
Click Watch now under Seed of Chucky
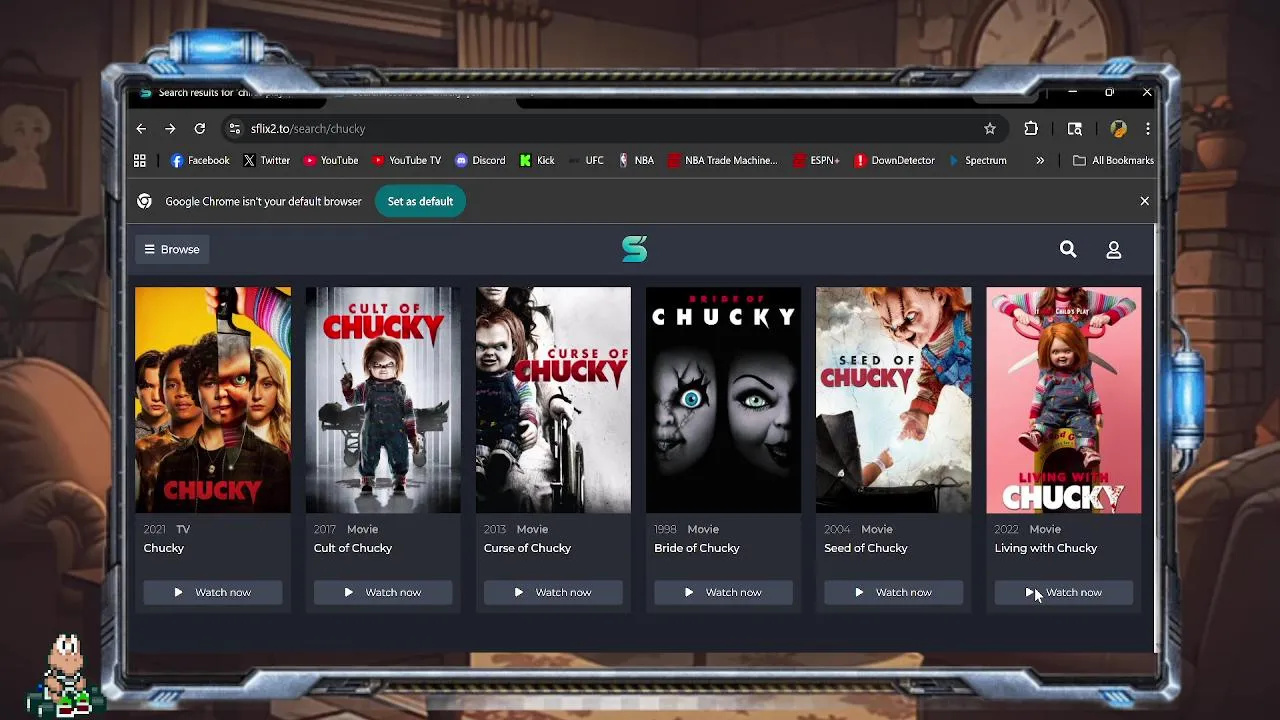coord(893,592)
